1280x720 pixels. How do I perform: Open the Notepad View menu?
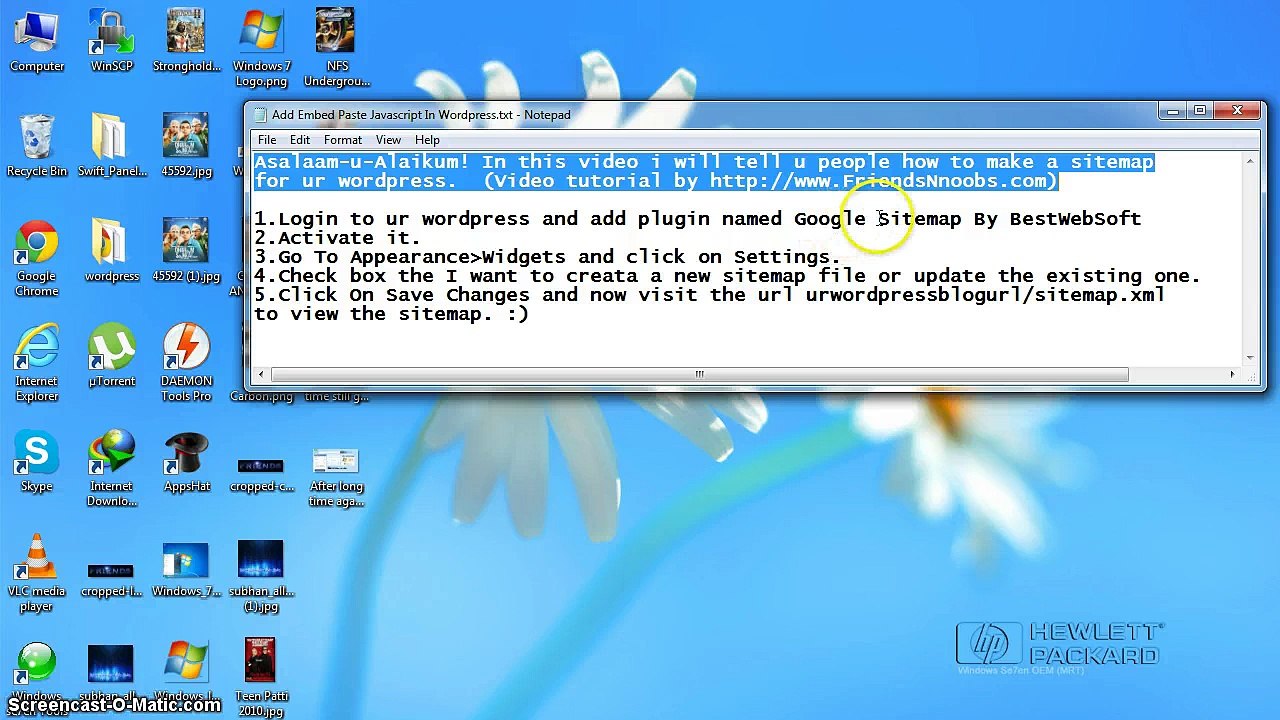click(388, 140)
